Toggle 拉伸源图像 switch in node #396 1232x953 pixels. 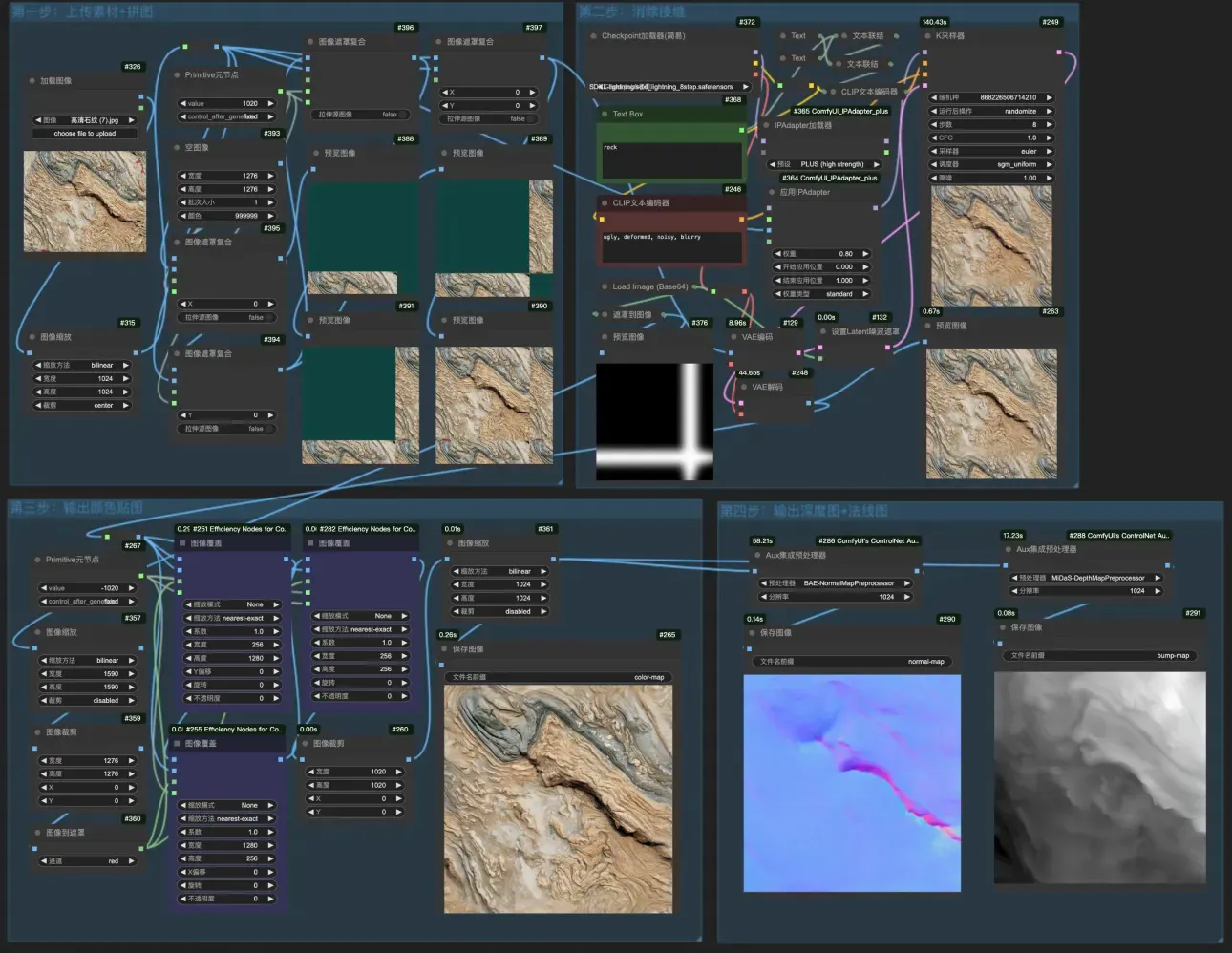pyautogui.click(x=361, y=115)
